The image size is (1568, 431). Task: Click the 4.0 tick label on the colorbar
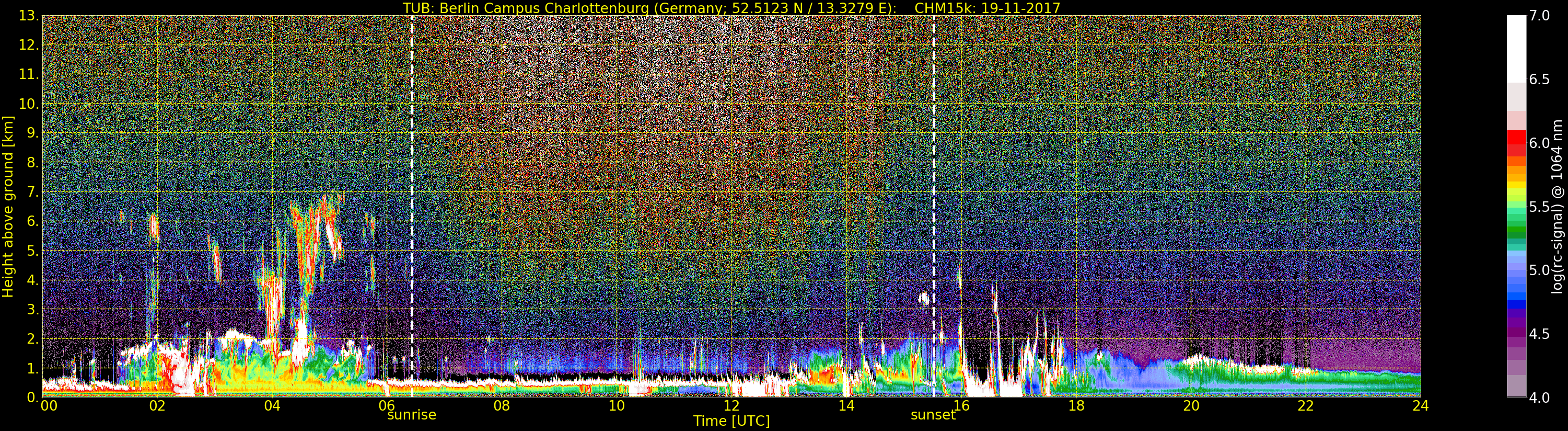1540,398
